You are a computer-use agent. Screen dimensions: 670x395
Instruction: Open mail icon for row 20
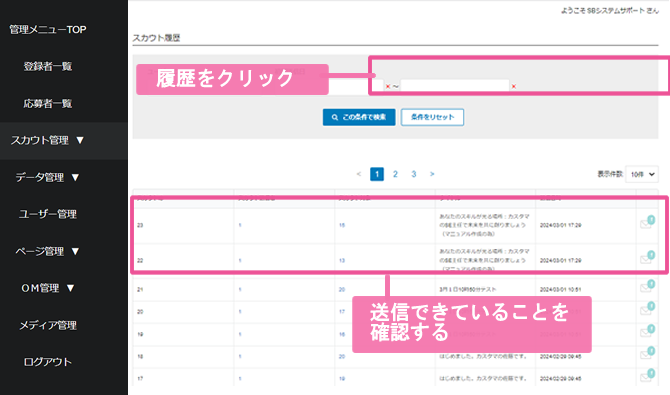[x=647, y=309]
